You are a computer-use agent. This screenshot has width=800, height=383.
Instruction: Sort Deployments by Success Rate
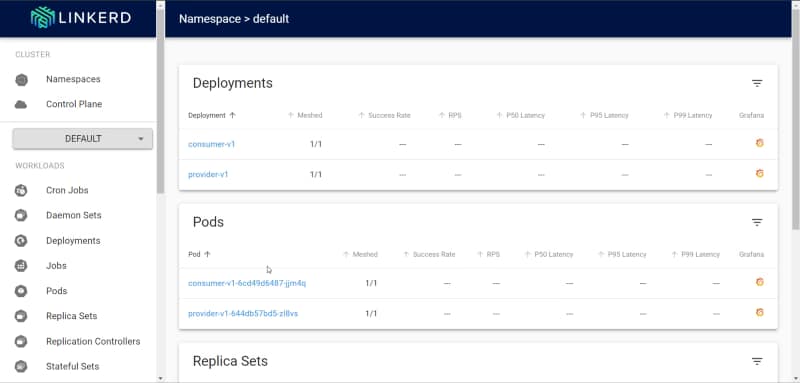pos(384,115)
